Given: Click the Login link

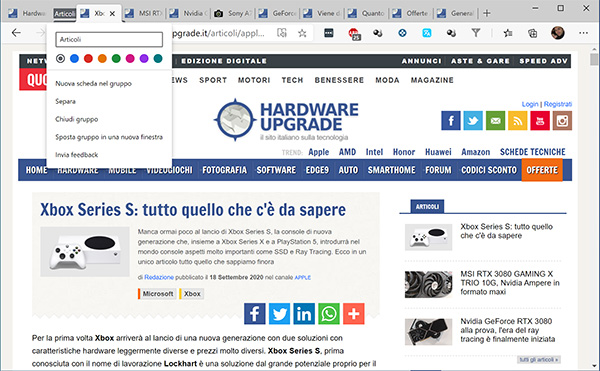Looking at the screenshot, I should point(530,104).
